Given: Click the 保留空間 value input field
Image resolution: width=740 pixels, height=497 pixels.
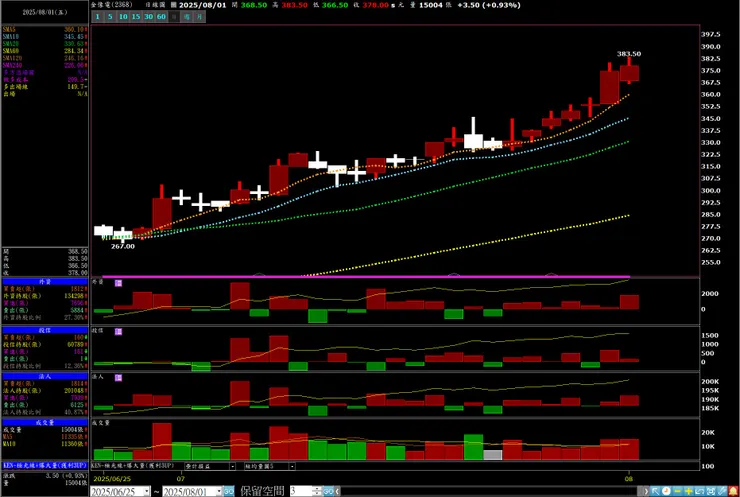Looking at the screenshot, I should click(301, 491).
